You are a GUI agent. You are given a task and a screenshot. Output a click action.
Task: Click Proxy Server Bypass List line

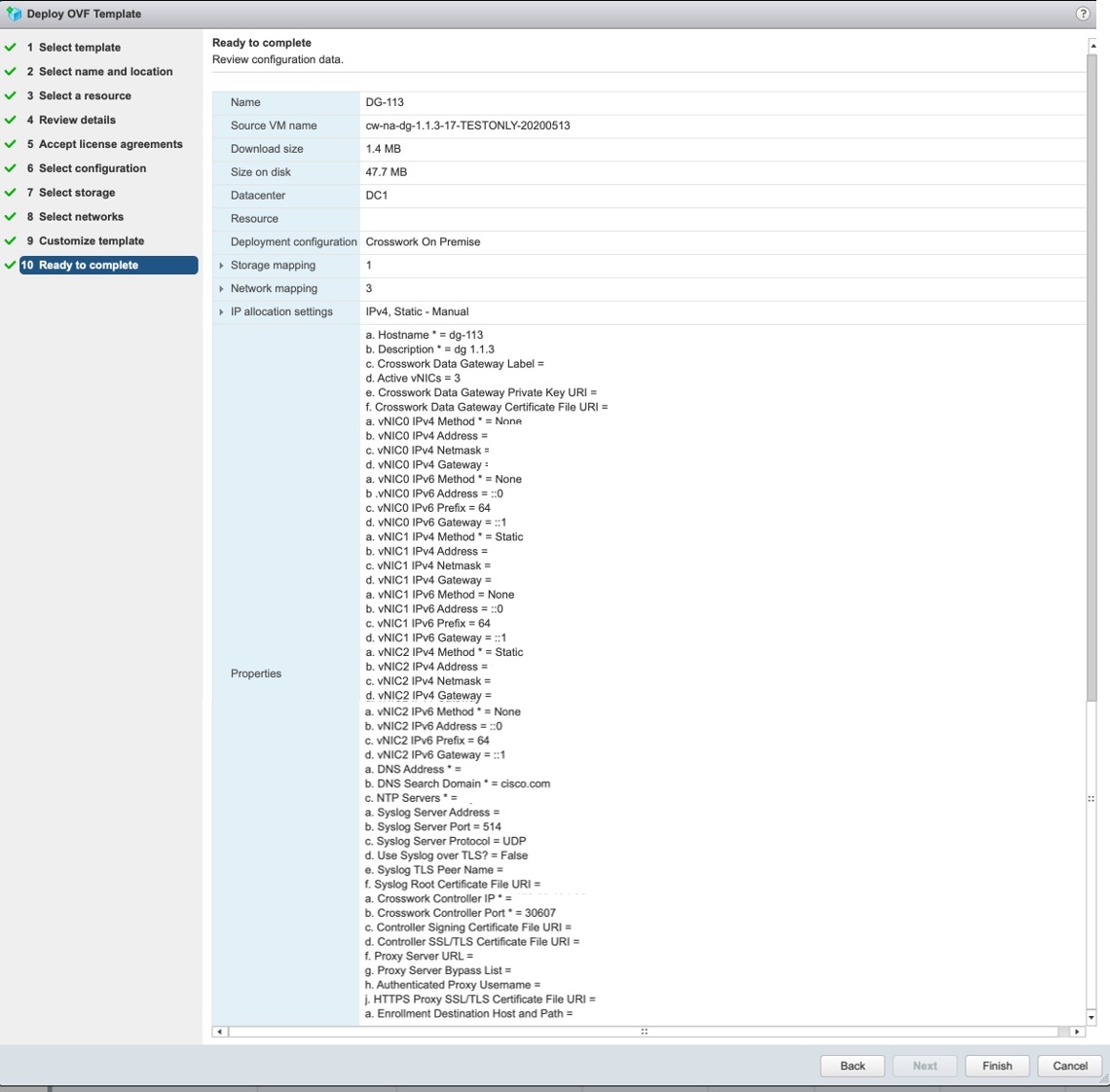click(x=437, y=971)
